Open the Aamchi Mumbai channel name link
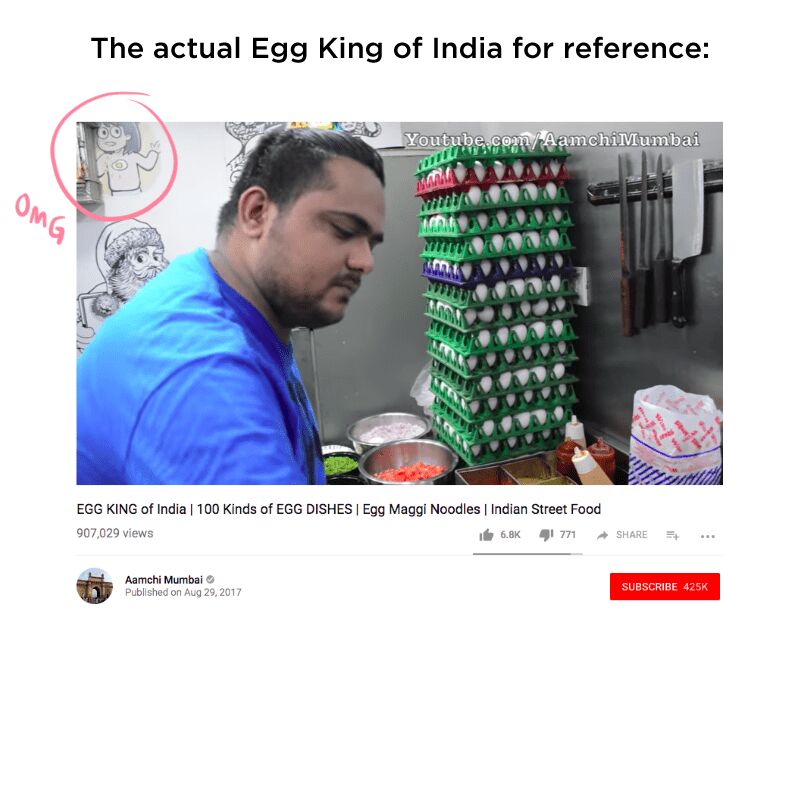Viewport: 800px width, 800px height. 164,580
